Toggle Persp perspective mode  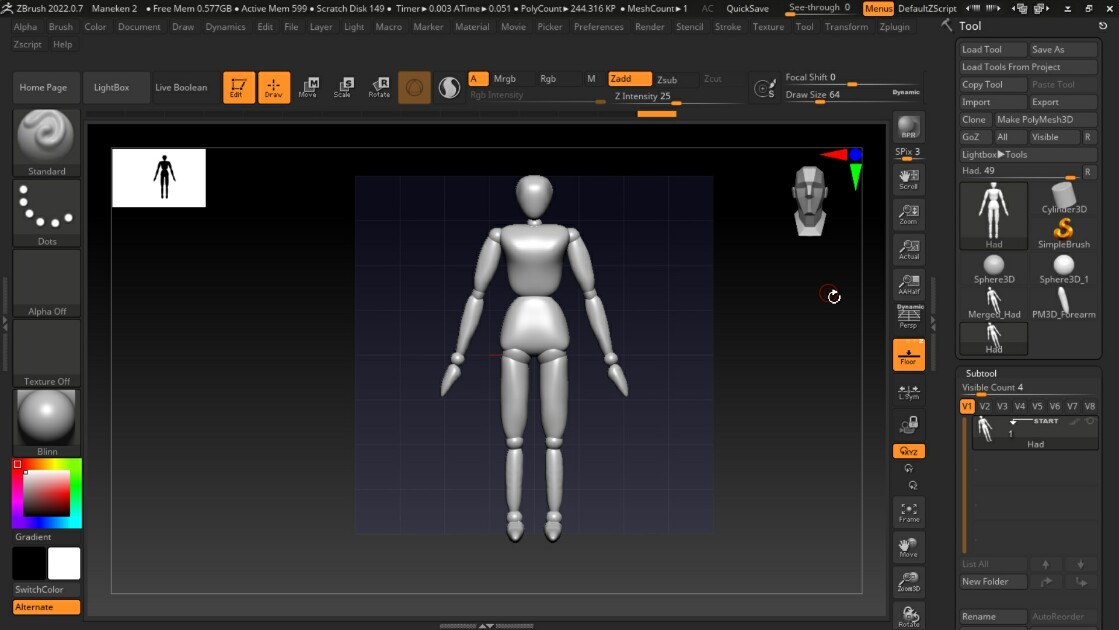908,317
